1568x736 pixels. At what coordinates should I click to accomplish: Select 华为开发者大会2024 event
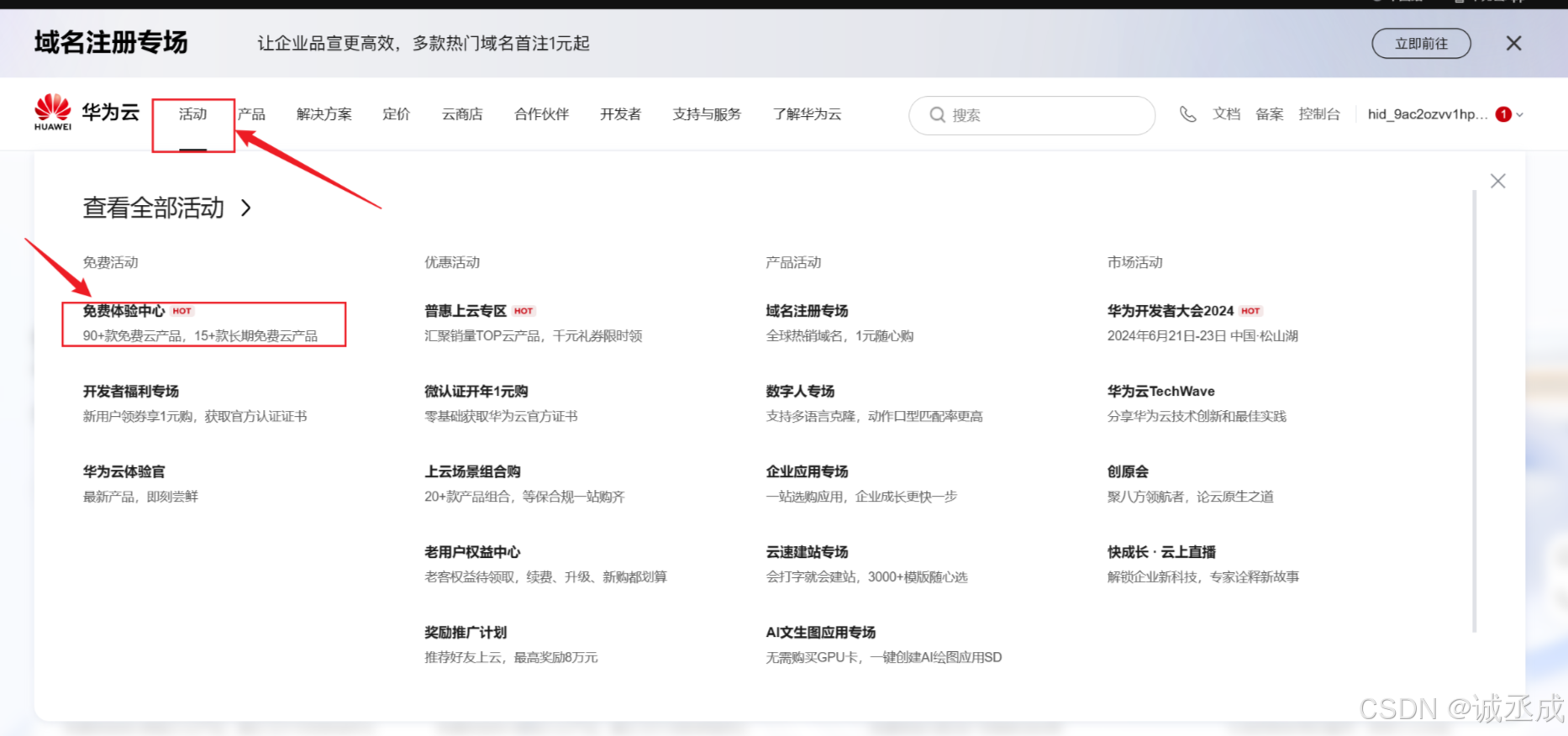click(x=1170, y=311)
